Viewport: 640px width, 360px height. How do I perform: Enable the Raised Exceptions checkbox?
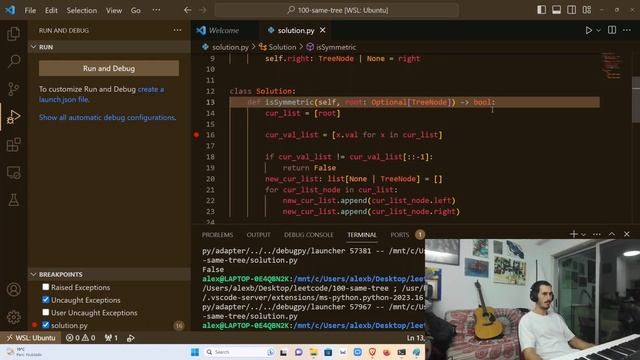click(x=46, y=287)
